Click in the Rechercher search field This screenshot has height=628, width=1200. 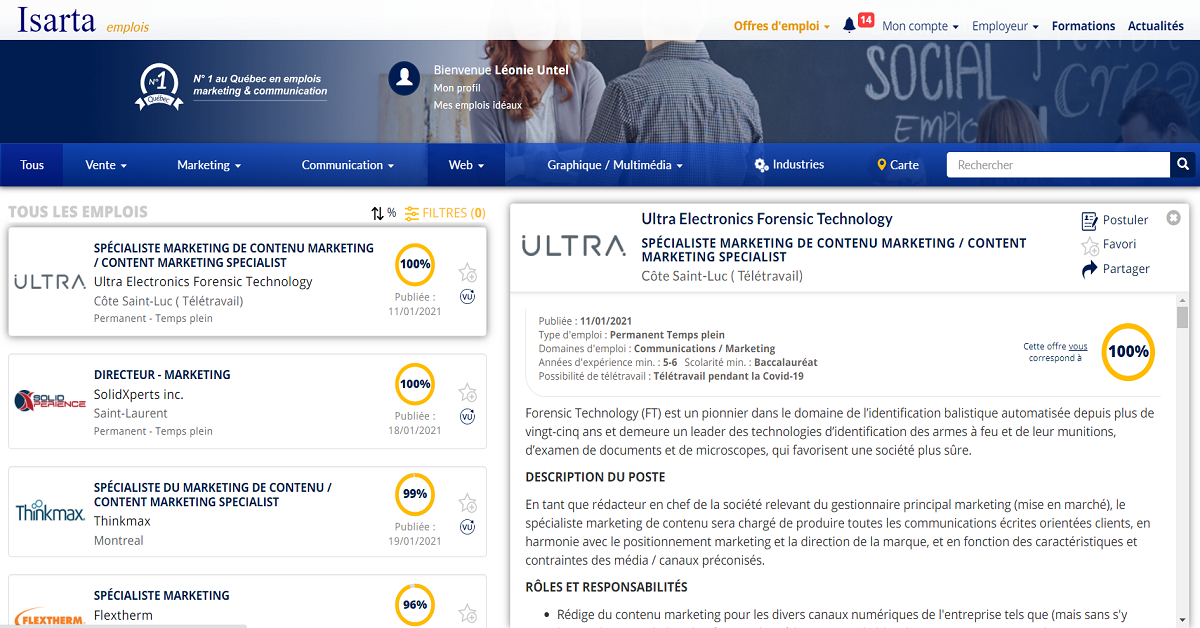[1058, 165]
